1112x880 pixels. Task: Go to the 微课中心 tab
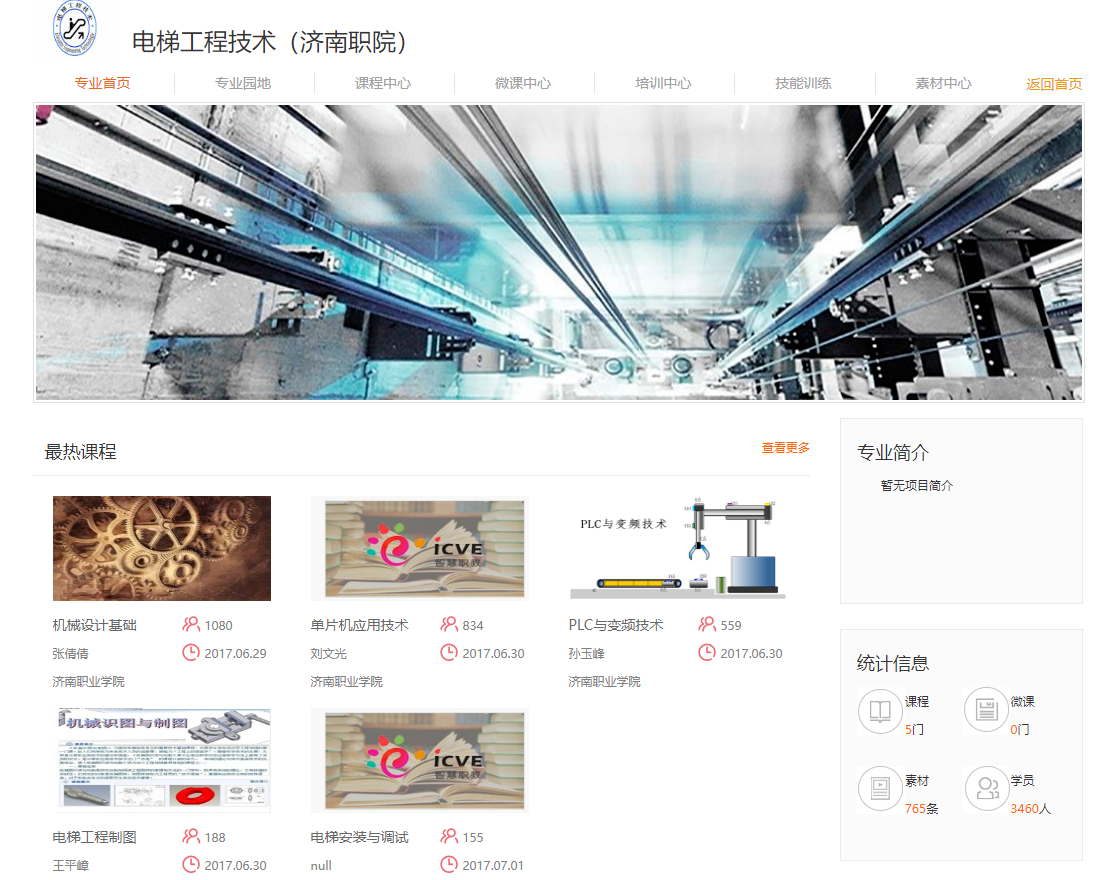click(x=523, y=84)
